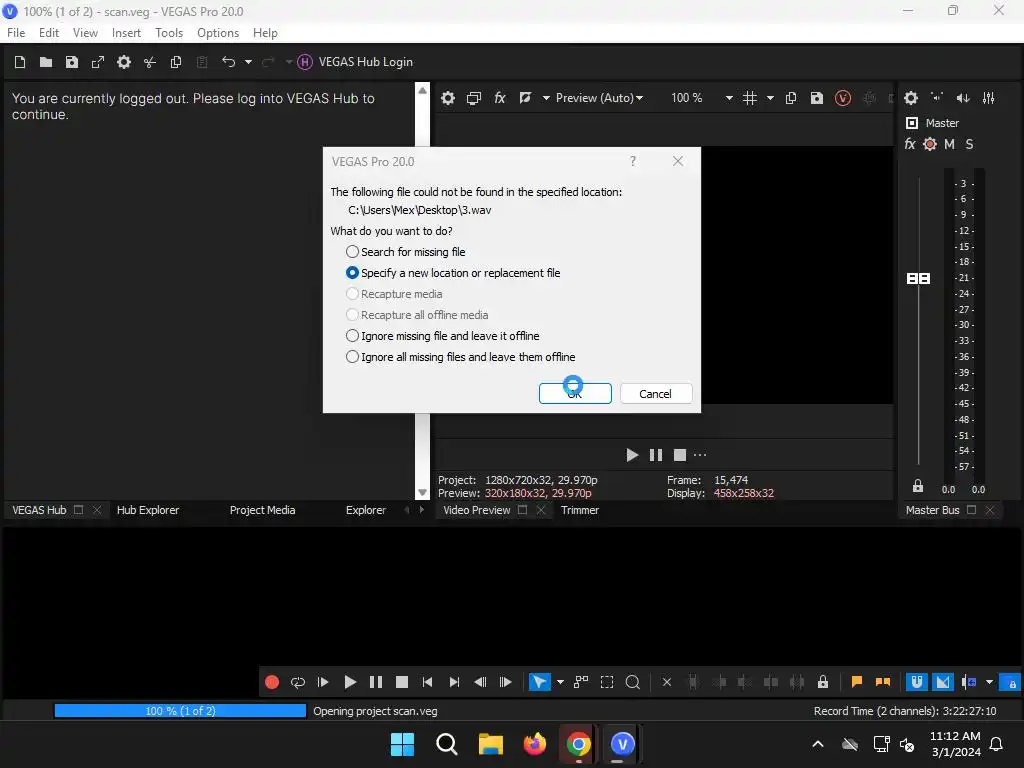Mute the Master bus with the M button

point(949,144)
